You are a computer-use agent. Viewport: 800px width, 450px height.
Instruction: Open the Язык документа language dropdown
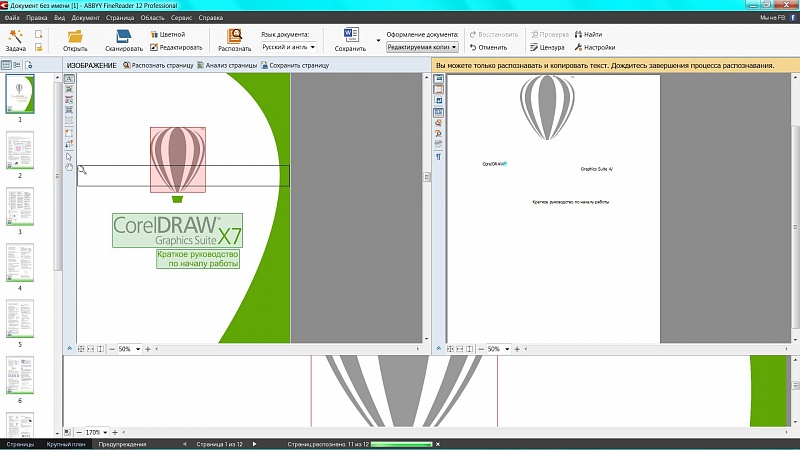coord(289,47)
